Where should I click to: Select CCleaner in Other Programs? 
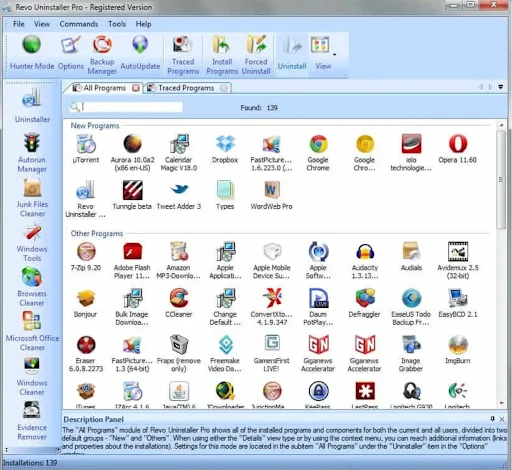tap(179, 303)
